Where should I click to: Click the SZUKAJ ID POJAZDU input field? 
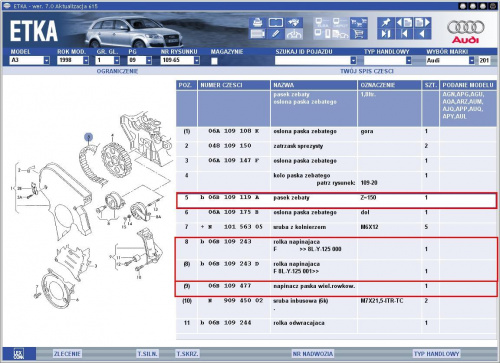[x=313, y=60]
